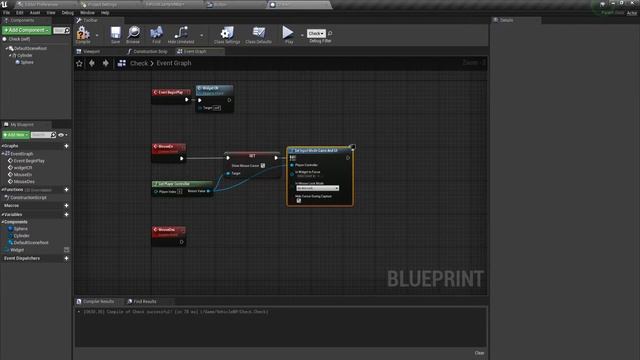Add a variable with the Variables plus icon
640x360 pixels.
[x=66, y=214]
